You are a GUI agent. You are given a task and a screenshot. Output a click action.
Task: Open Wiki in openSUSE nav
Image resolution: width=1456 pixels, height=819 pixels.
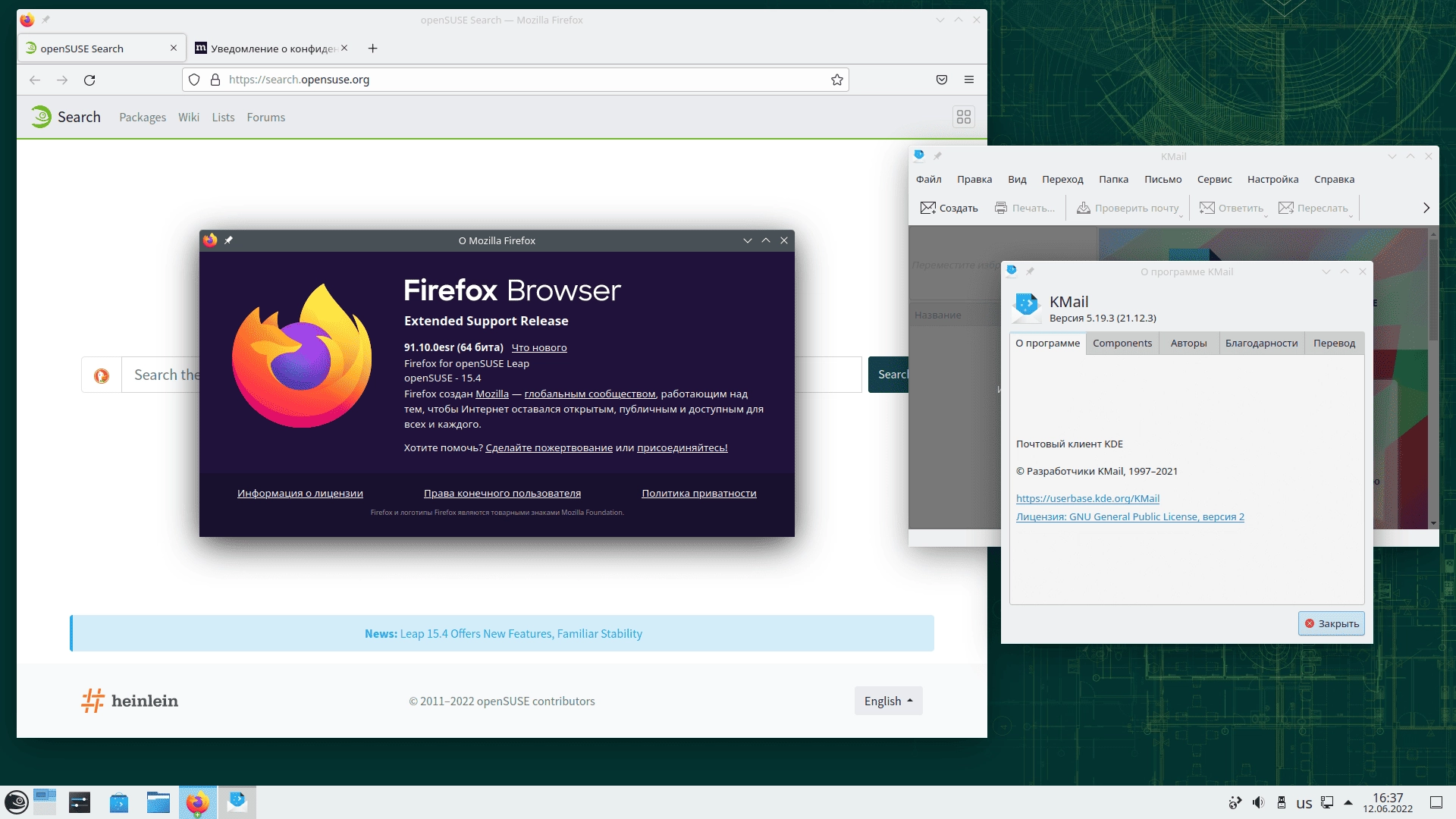click(189, 118)
